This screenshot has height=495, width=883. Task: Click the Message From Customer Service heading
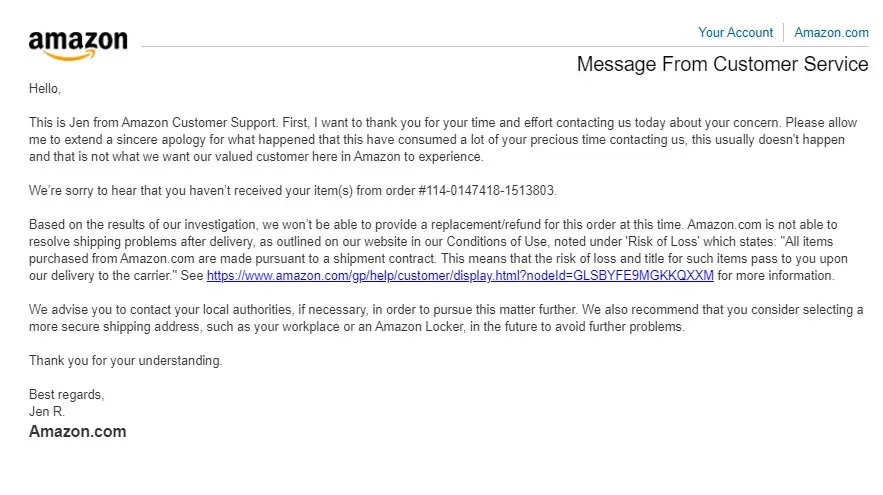(722, 64)
